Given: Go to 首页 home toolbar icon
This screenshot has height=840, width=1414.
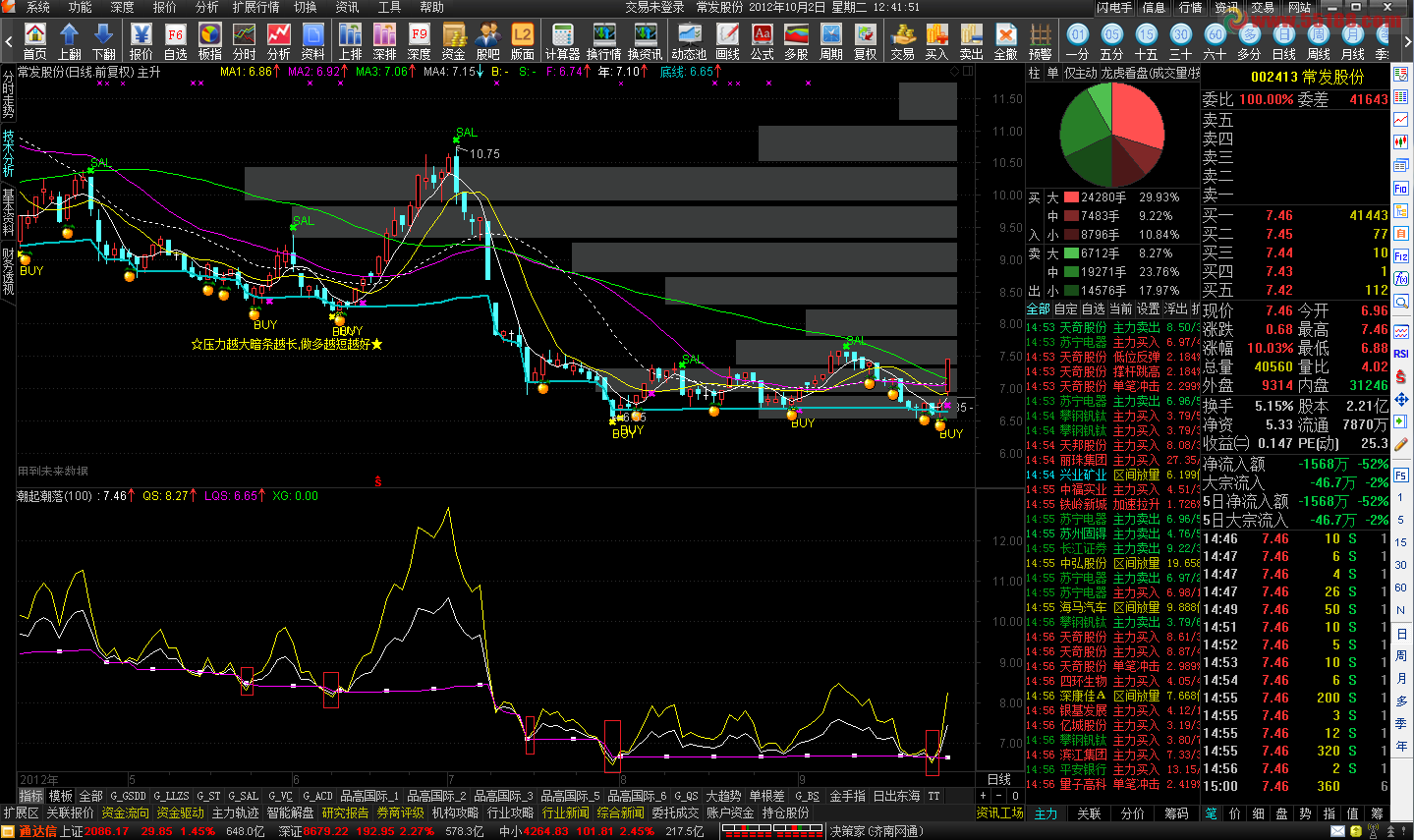Looking at the screenshot, I should [34, 41].
